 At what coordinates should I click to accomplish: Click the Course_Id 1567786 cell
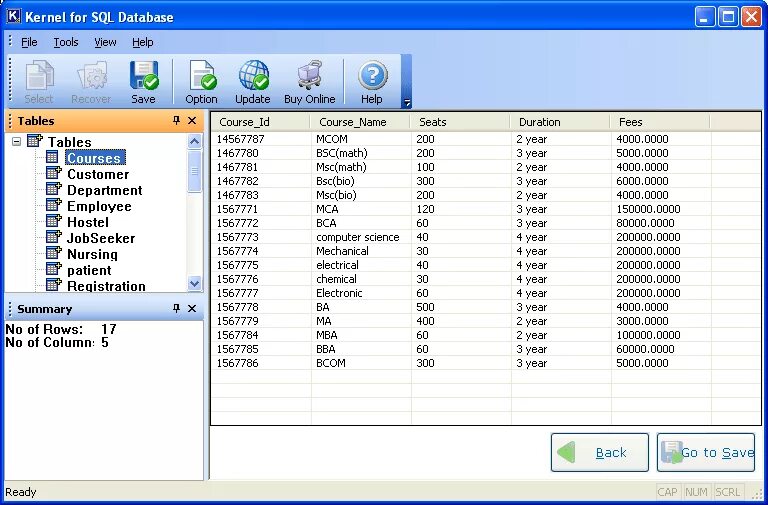click(x=262, y=363)
